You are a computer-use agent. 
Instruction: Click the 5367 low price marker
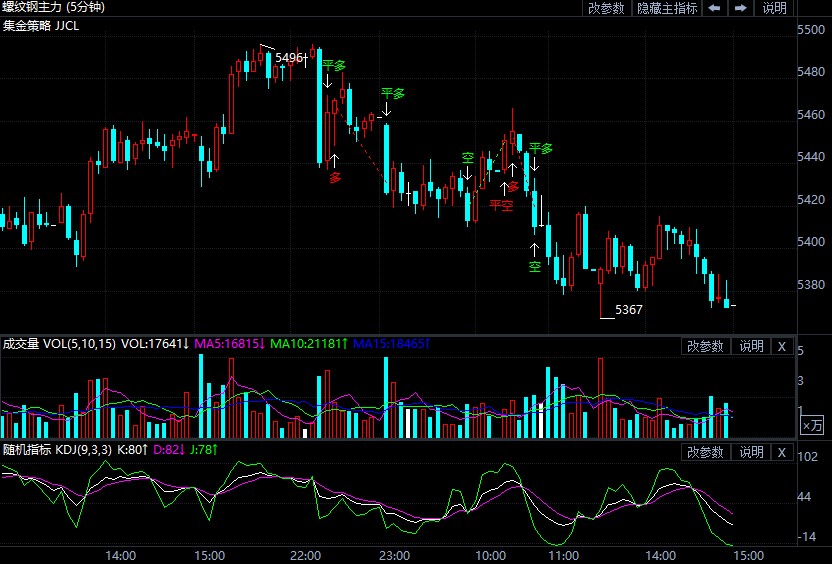point(628,310)
